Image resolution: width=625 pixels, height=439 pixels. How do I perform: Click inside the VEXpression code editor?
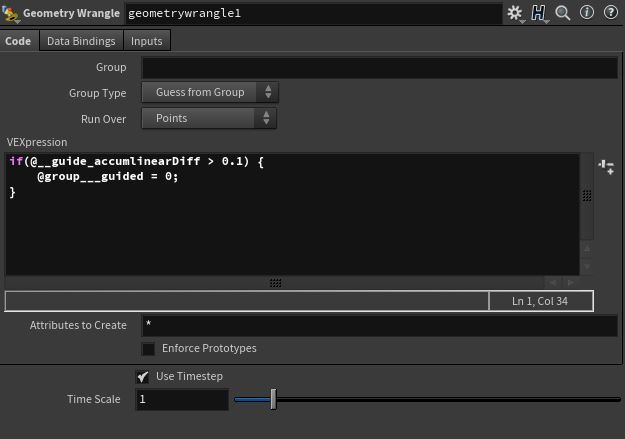[292, 214]
